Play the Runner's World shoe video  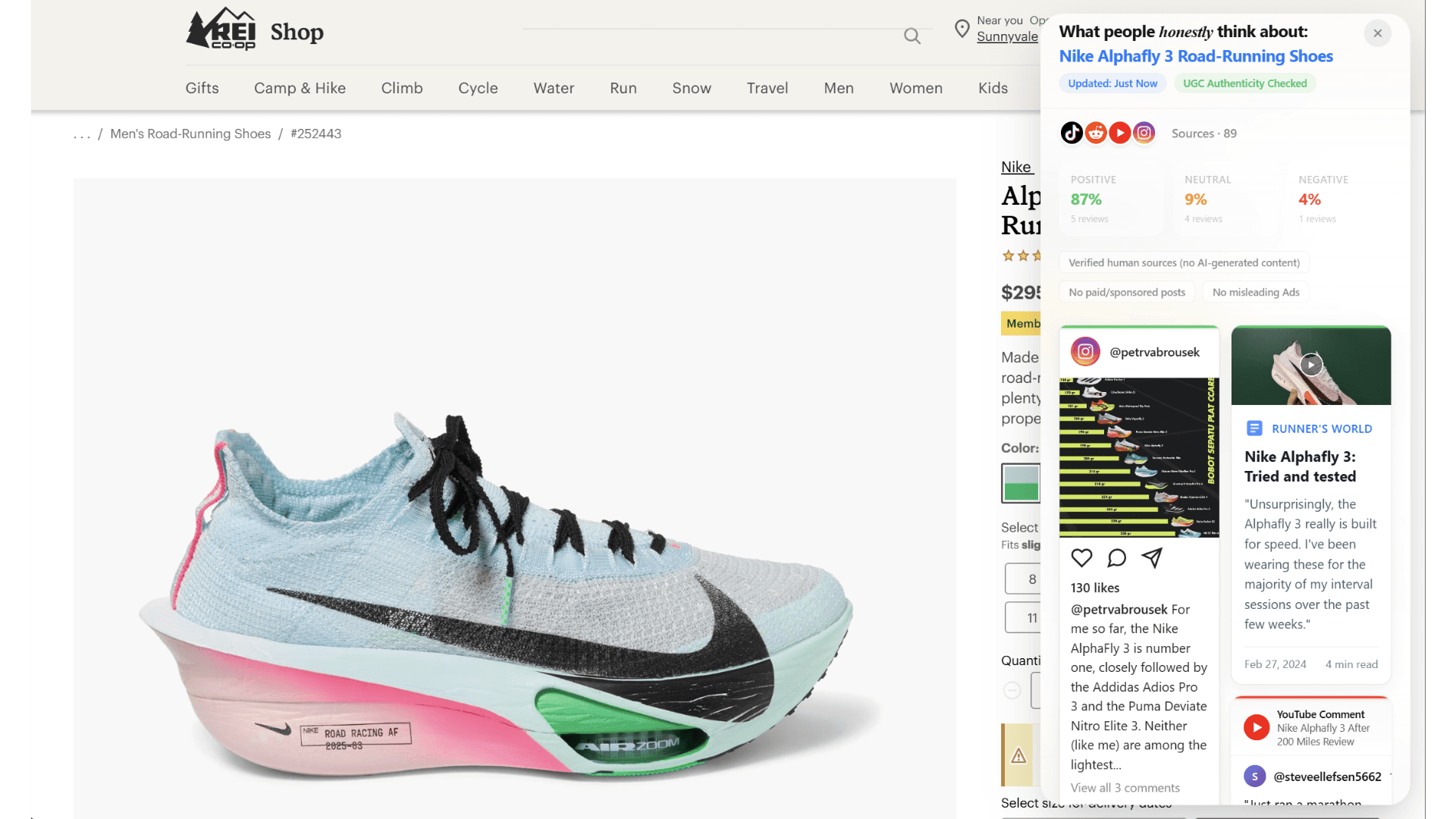(x=1310, y=365)
